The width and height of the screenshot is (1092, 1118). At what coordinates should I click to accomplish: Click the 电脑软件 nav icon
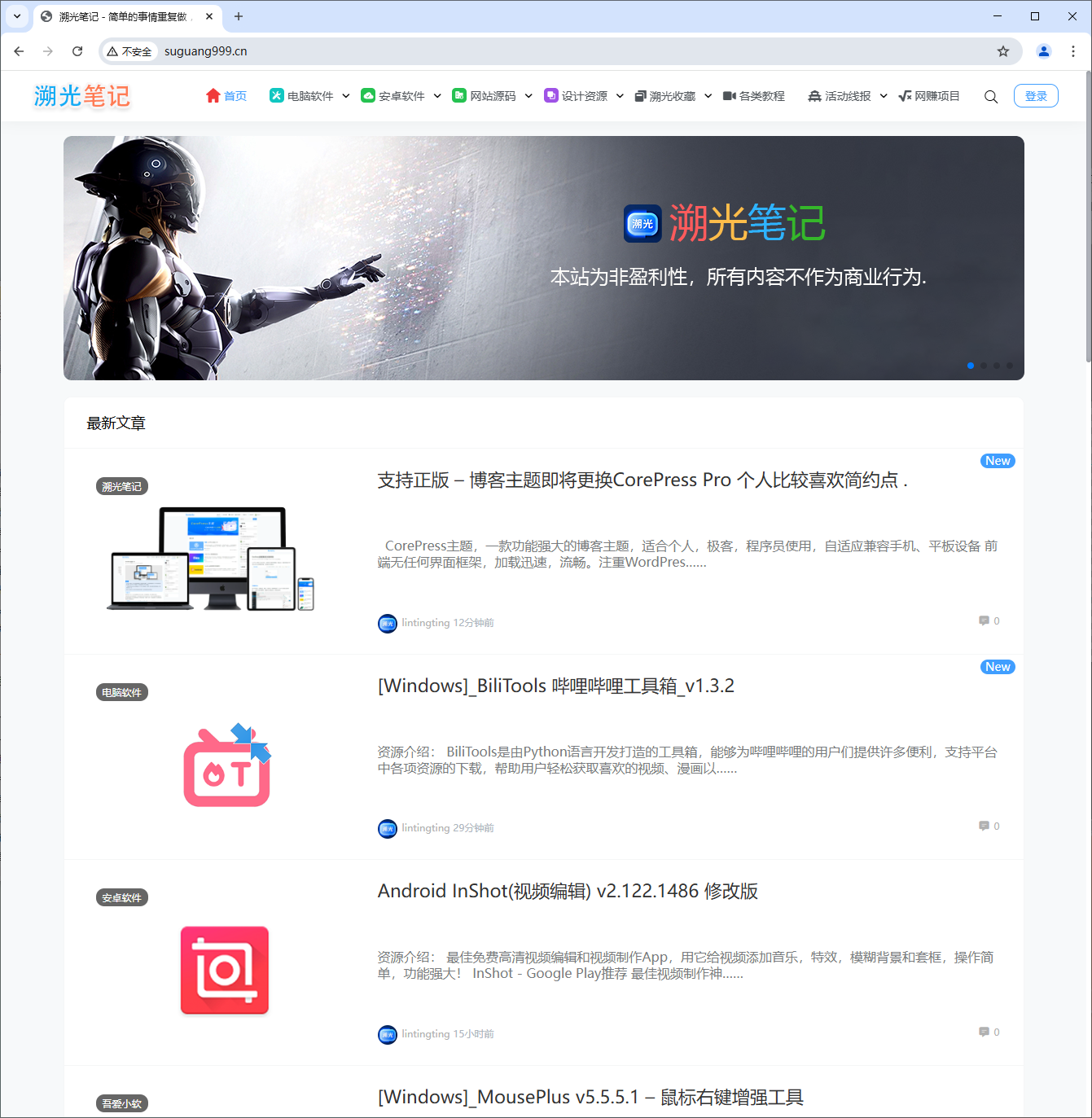coord(277,95)
